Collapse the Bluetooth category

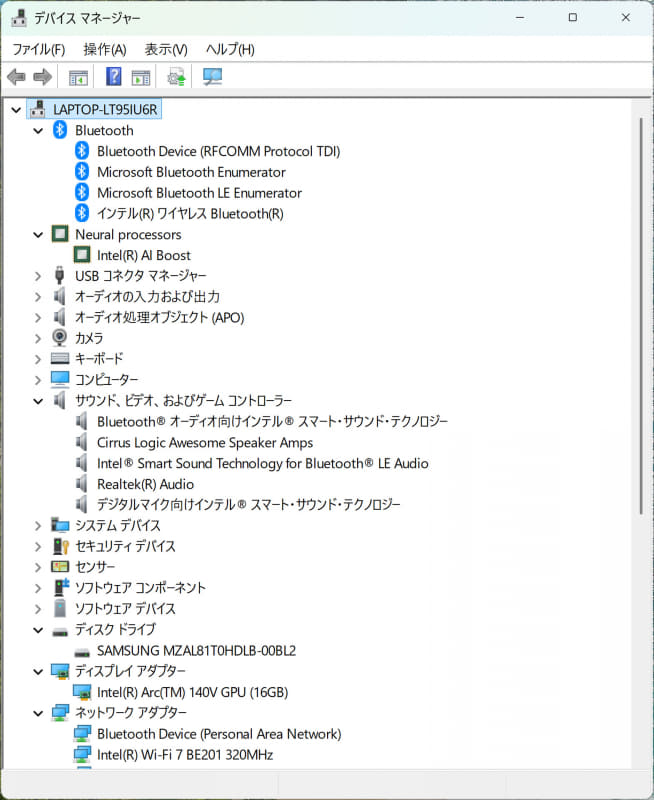pyautogui.click(x=38, y=131)
